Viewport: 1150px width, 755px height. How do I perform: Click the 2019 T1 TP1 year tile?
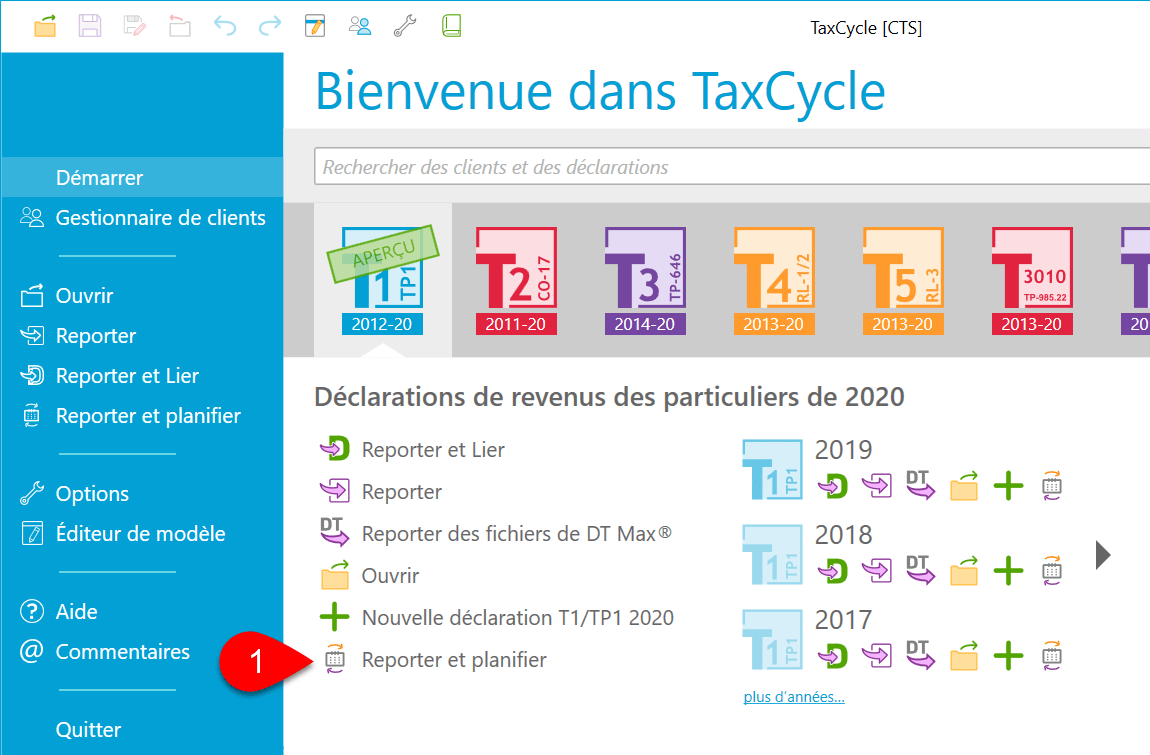coord(772,470)
